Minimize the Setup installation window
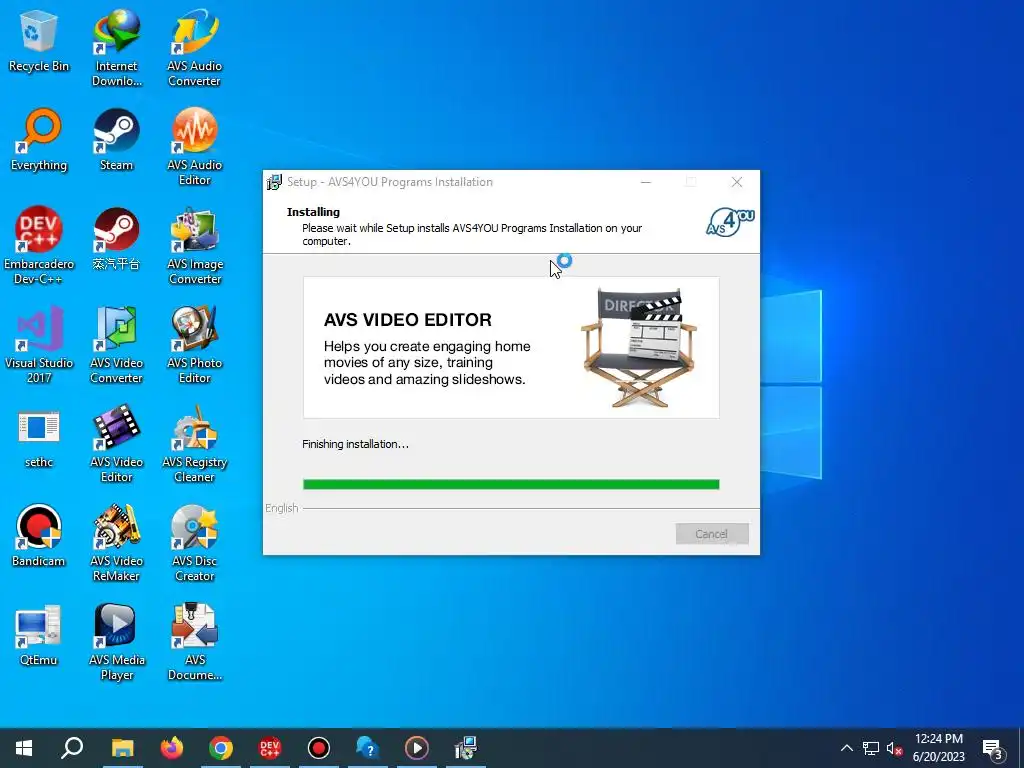The height and width of the screenshot is (768, 1024). point(645,182)
